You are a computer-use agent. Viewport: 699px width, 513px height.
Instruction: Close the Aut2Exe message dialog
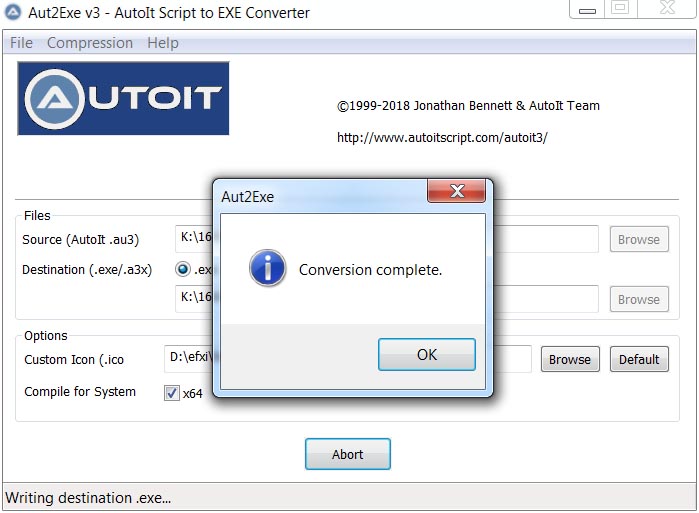point(456,191)
